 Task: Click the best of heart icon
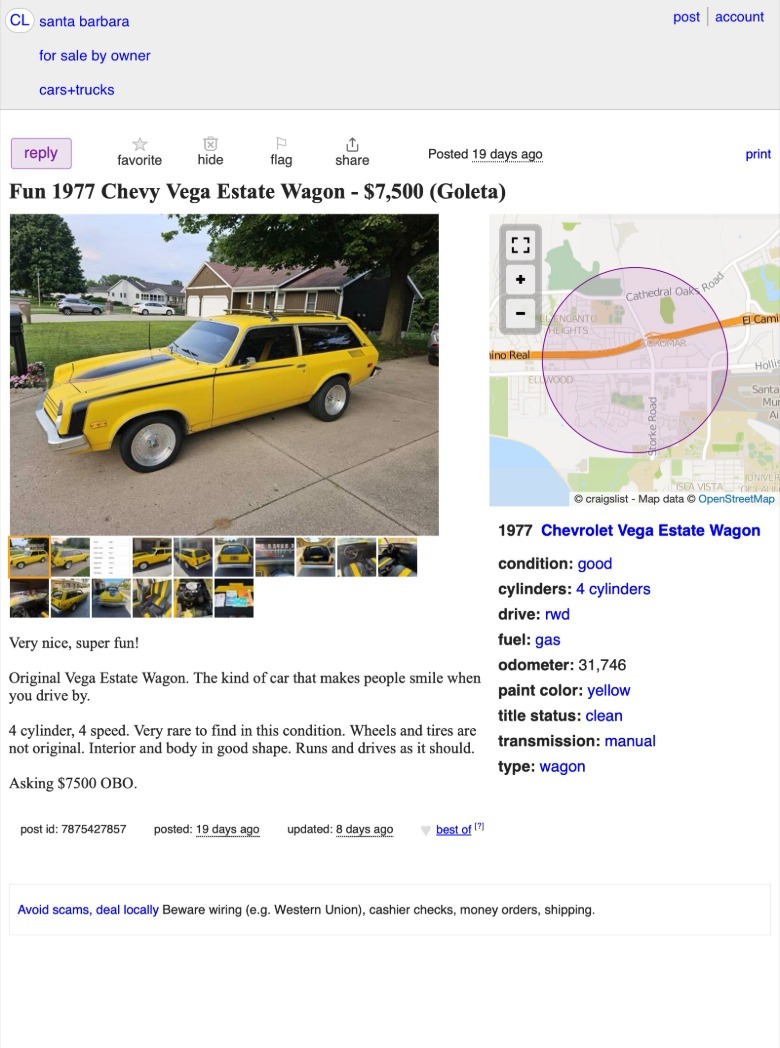(426, 830)
